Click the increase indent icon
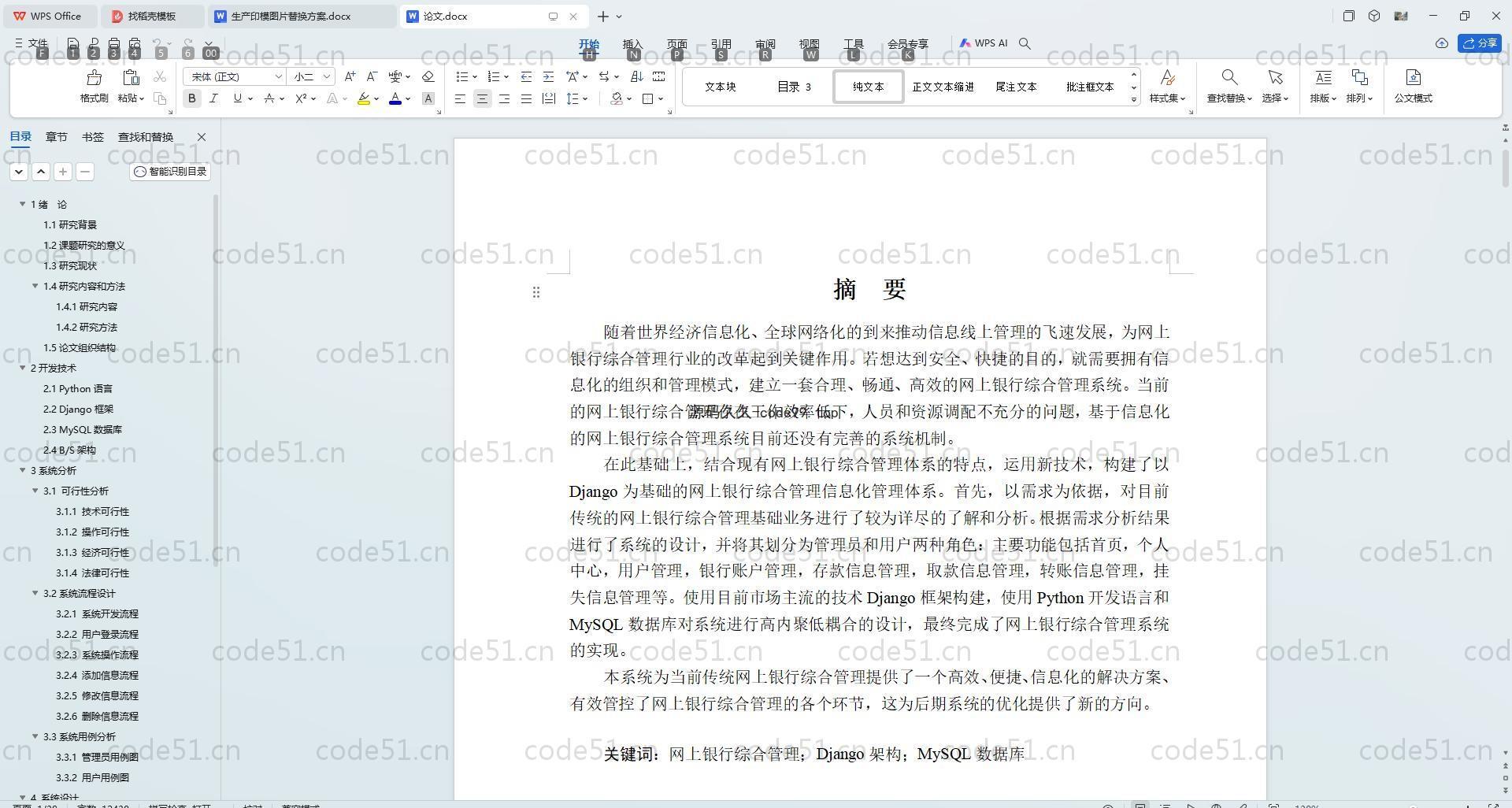Image resolution: width=1512 pixels, height=808 pixels. coord(548,76)
